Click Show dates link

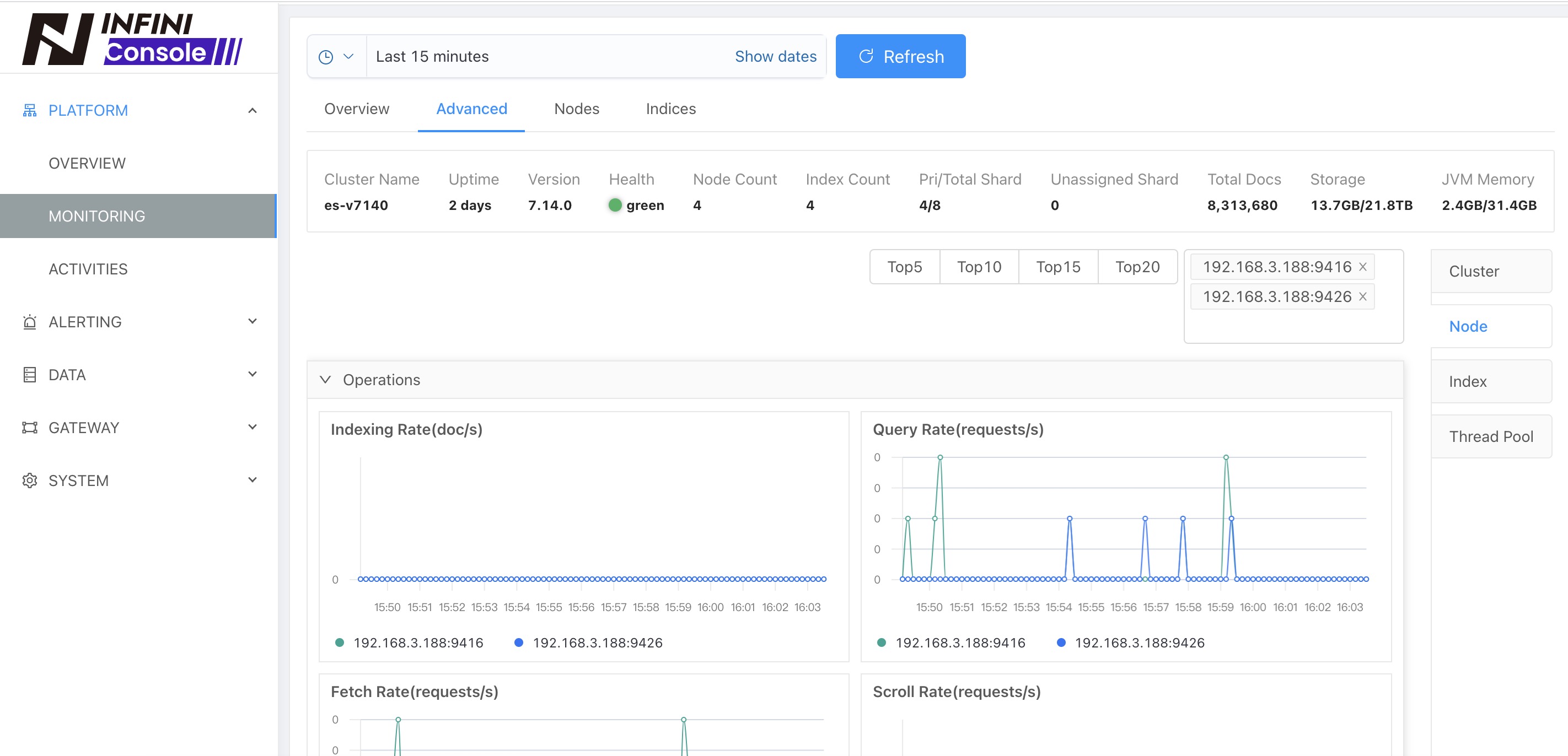click(x=776, y=56)
